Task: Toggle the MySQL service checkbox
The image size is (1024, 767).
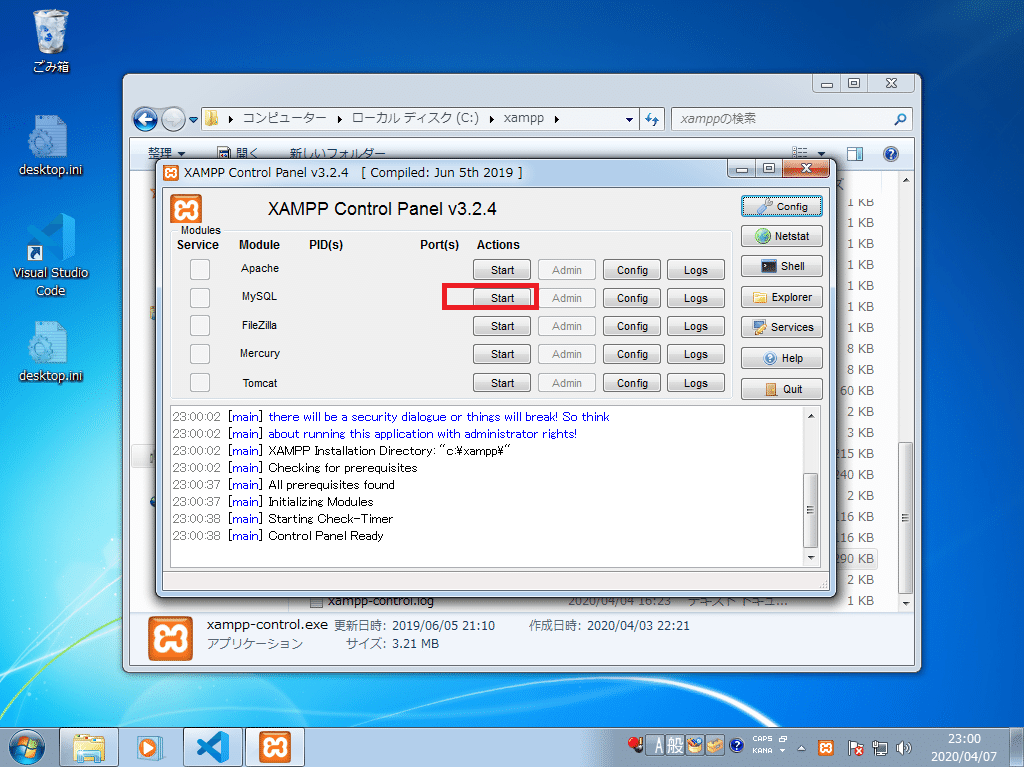Action: pyautogui.click(x=200, y=297)
